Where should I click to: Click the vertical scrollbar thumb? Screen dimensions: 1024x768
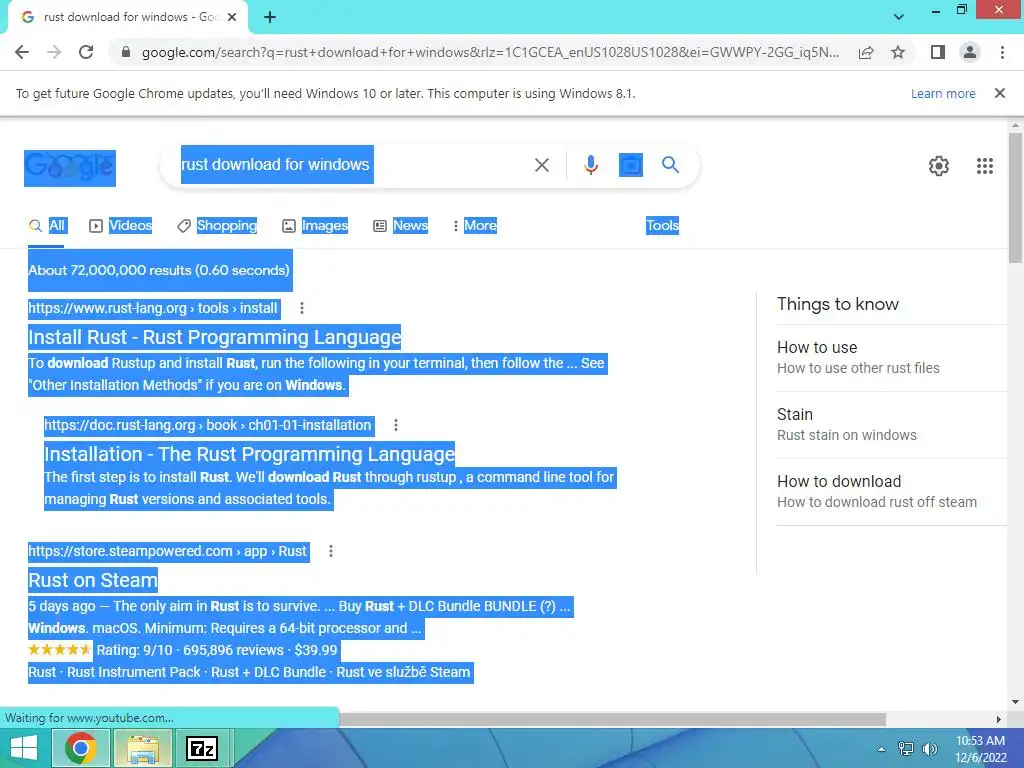(1015, 198)
